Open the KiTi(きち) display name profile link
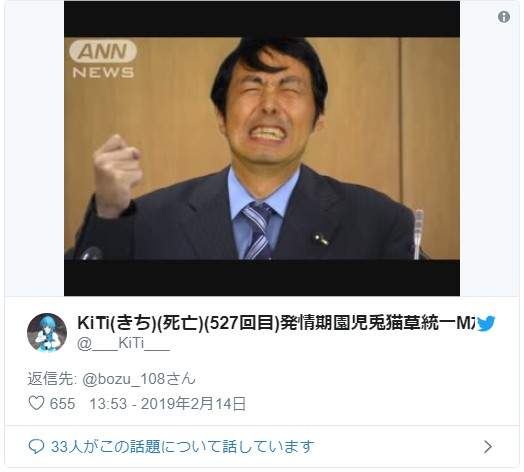Viewport: 524px width, 472px height. pyautogui.click(x=275, y=323)
